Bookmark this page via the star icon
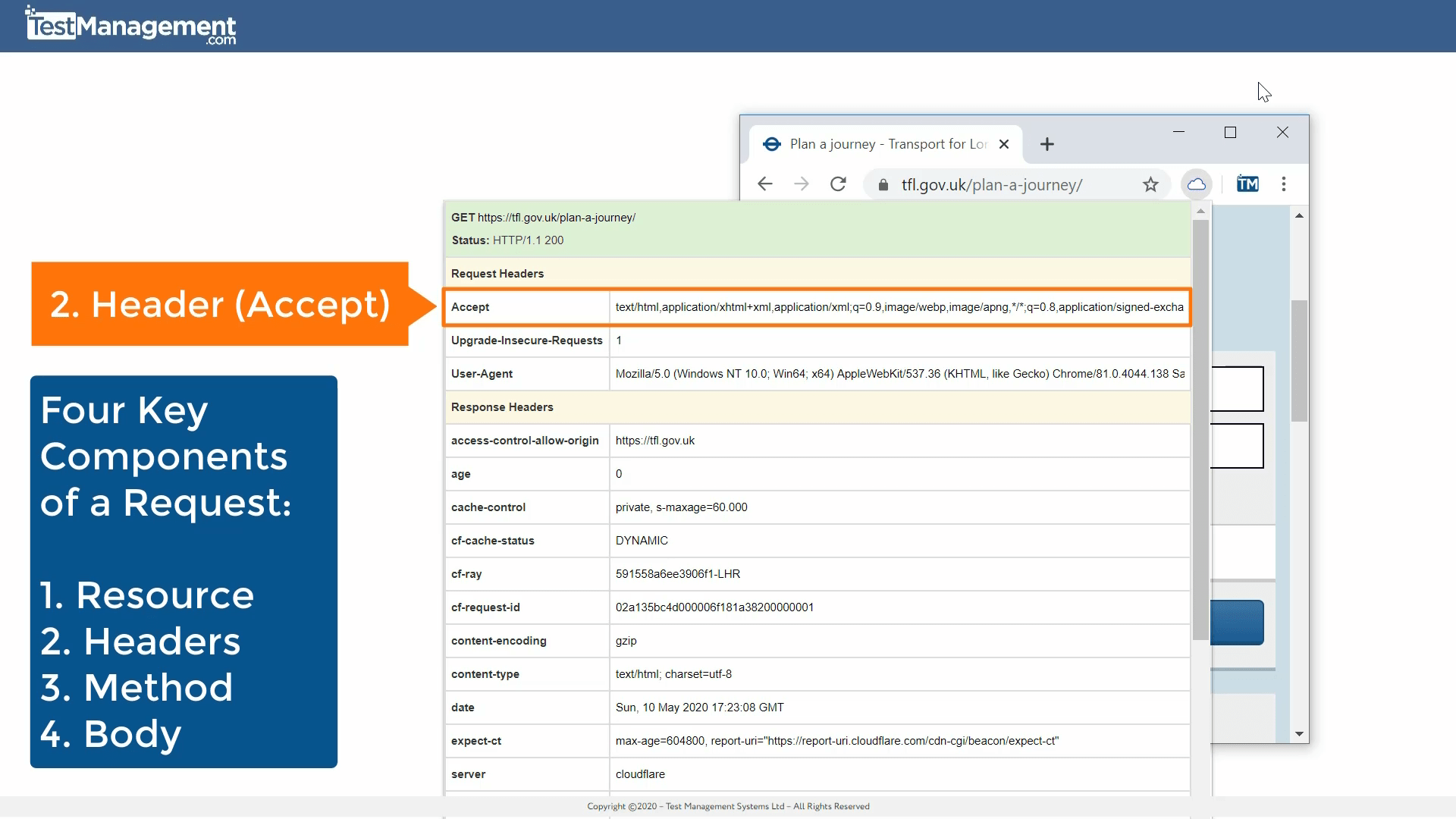 coord(1150,184)
